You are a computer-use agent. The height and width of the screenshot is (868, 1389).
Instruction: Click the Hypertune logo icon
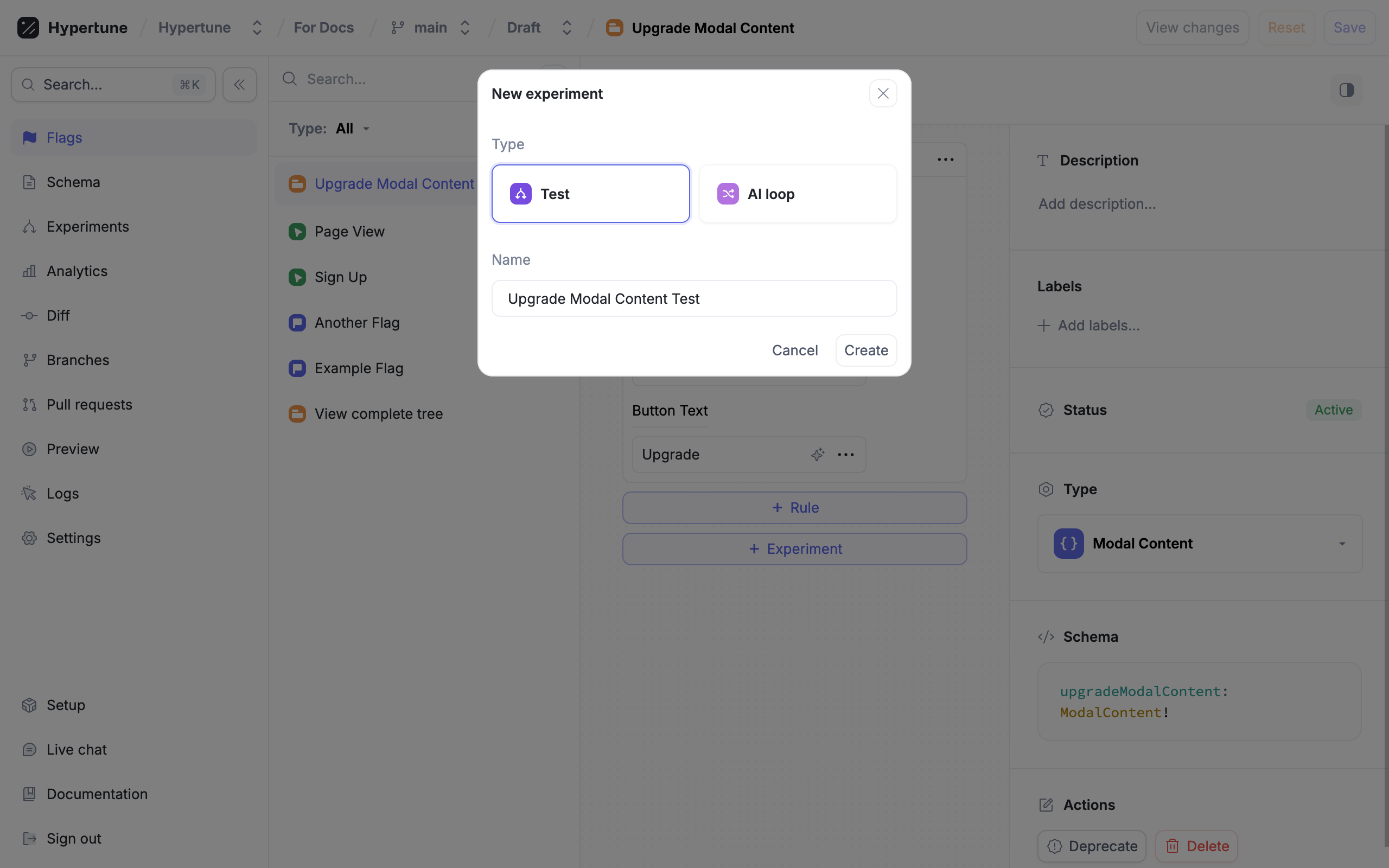point(28,28)
